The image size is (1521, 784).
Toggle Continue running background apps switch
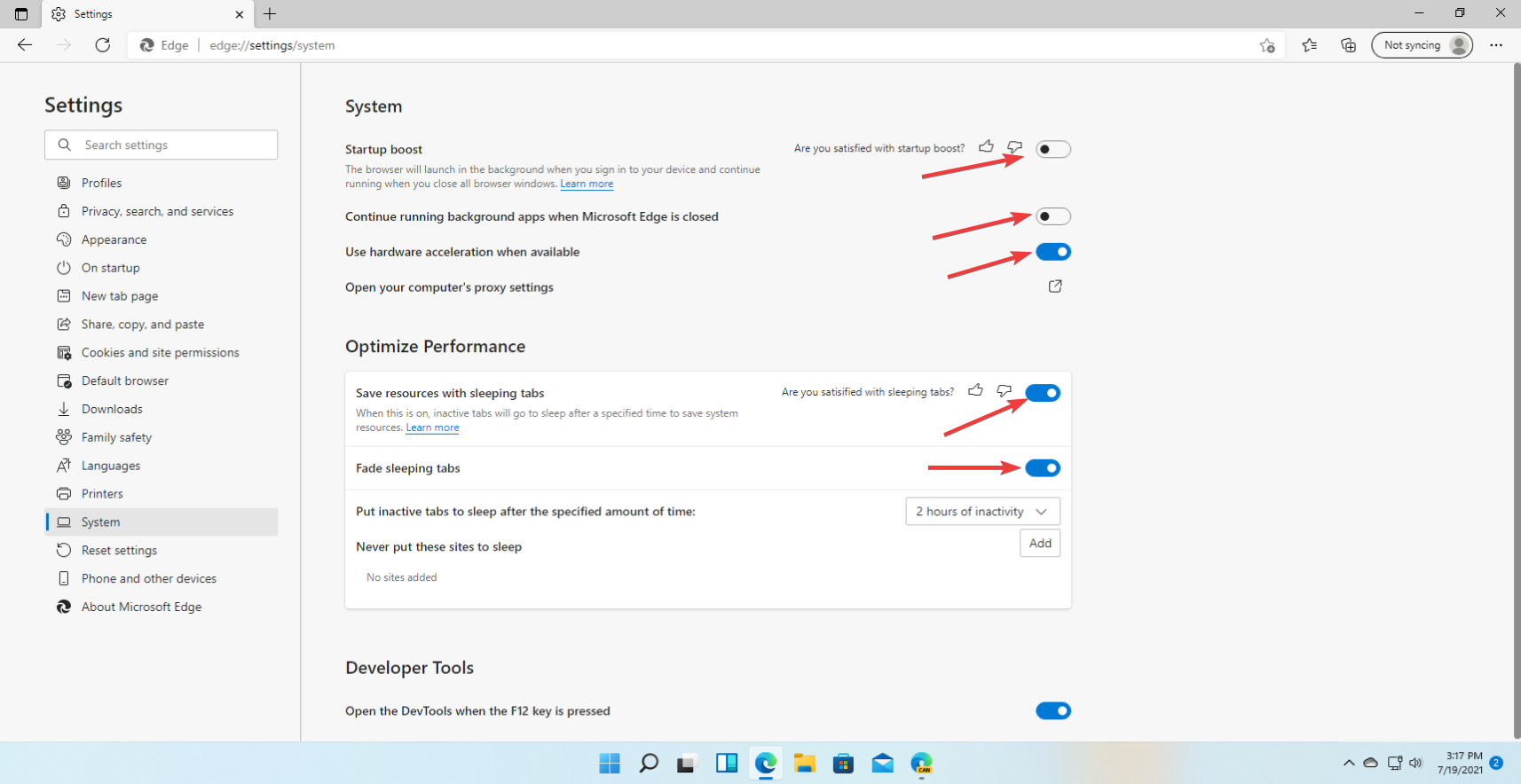[x=1053, y=216]
